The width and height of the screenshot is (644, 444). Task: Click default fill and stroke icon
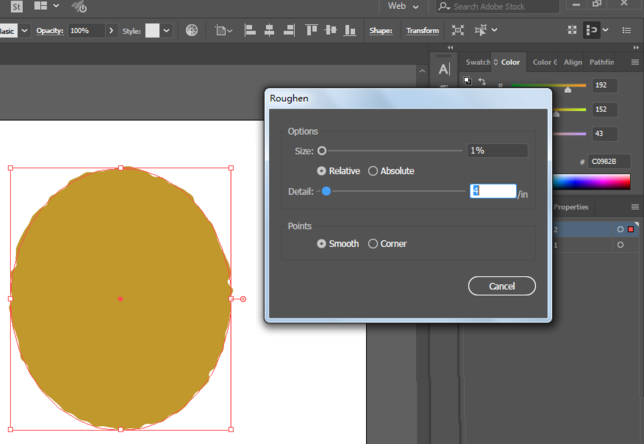pyautogui.click(x=468, y=81)
